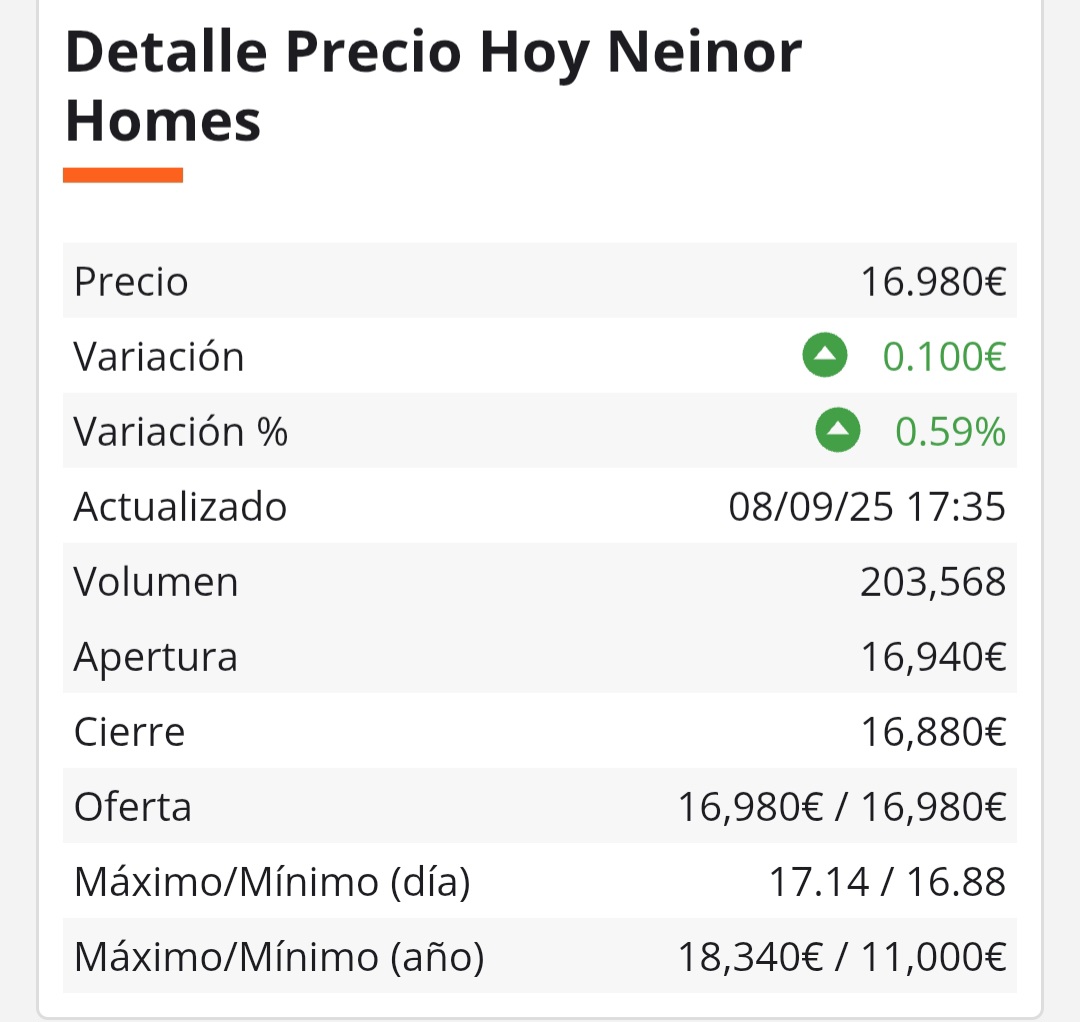Screen dimensions: 1080x1022
Task: Select the Máximo/Mínimo (año) label
Action: [x=279, y=957]
